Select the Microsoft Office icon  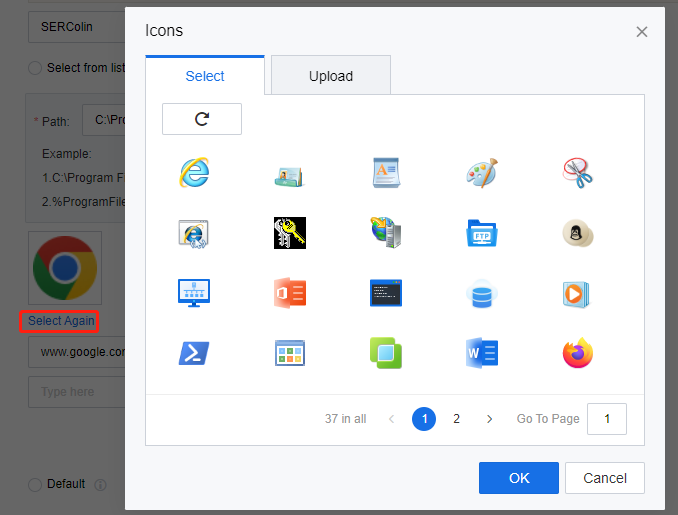tap(290, 293)
